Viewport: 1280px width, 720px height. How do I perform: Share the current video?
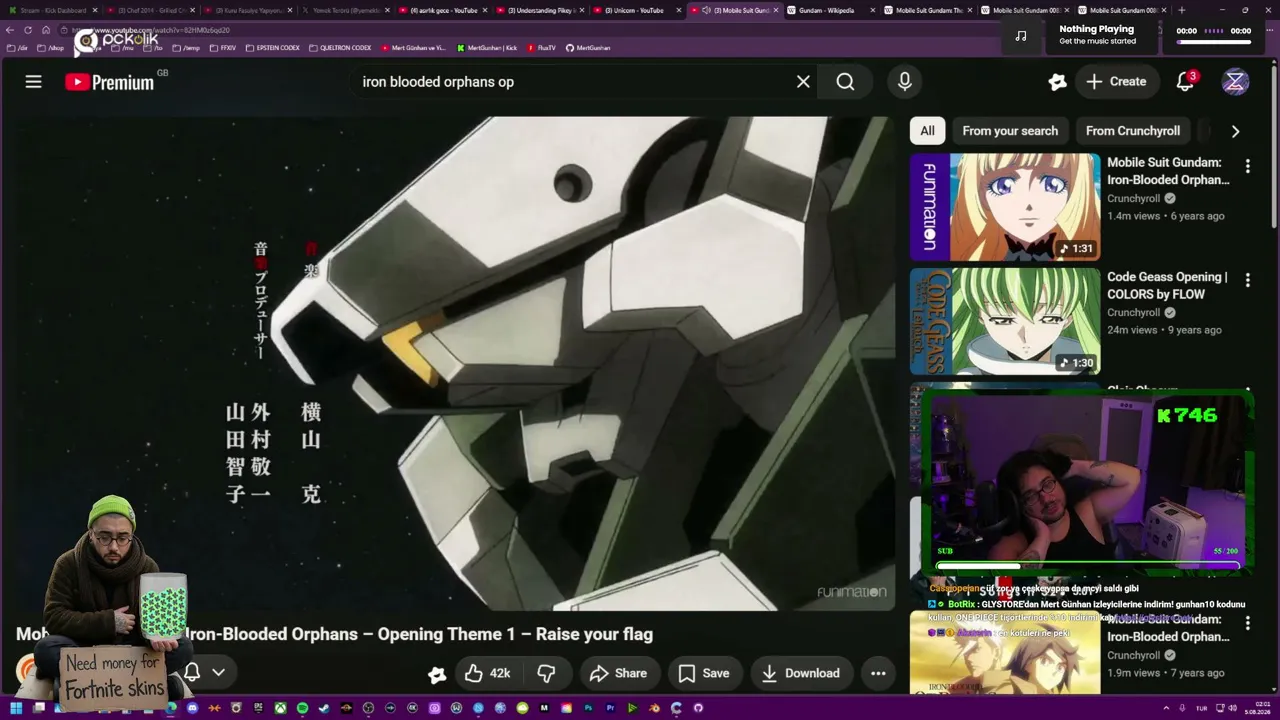pos(618,674)
